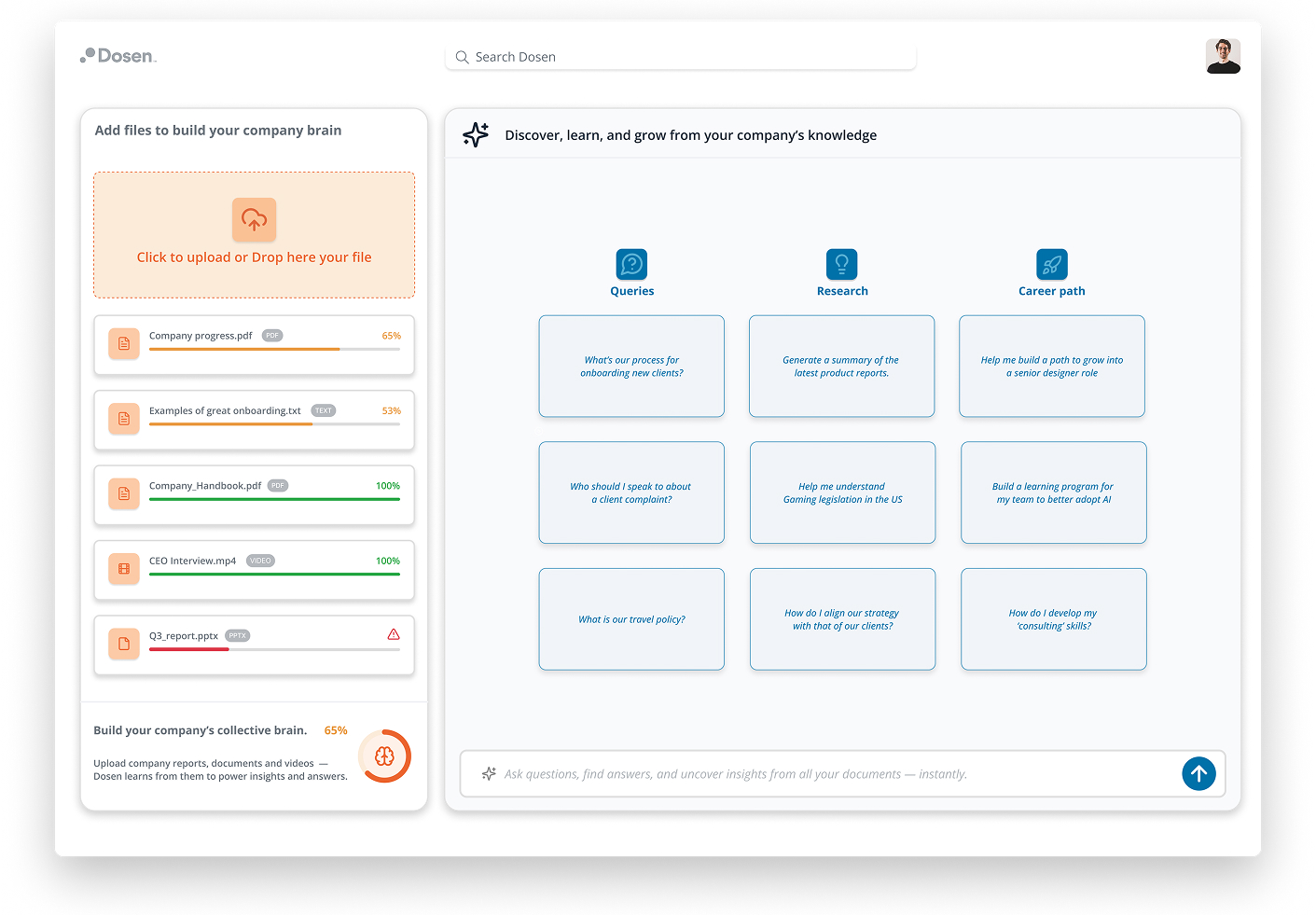Select "What is our travel policy?" card

(x=631, y=619)
